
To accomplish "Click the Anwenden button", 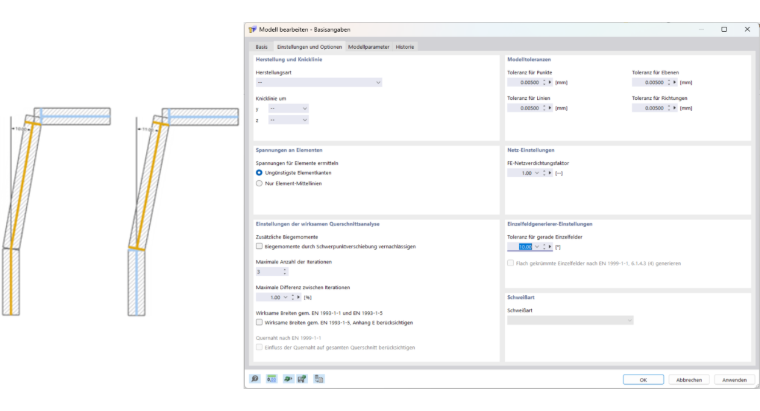I will tap(734, 380).
